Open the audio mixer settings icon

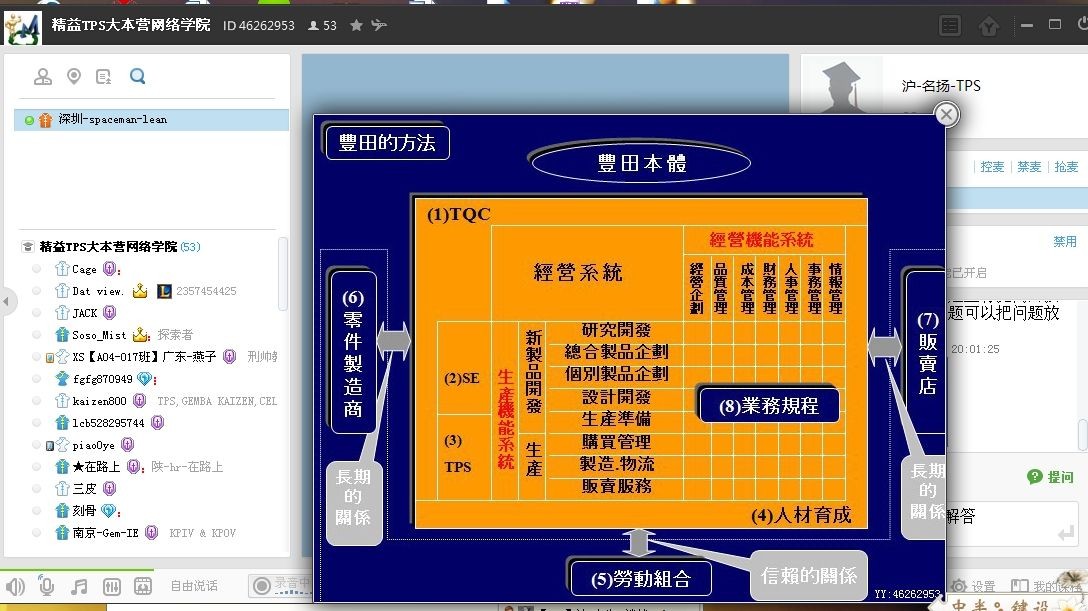[111, 587]
